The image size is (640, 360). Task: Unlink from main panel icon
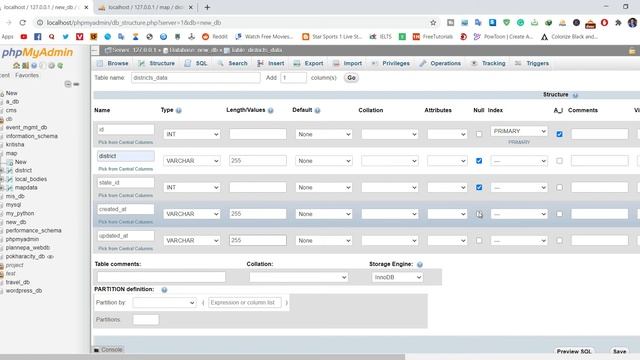[x=76, y=84]
